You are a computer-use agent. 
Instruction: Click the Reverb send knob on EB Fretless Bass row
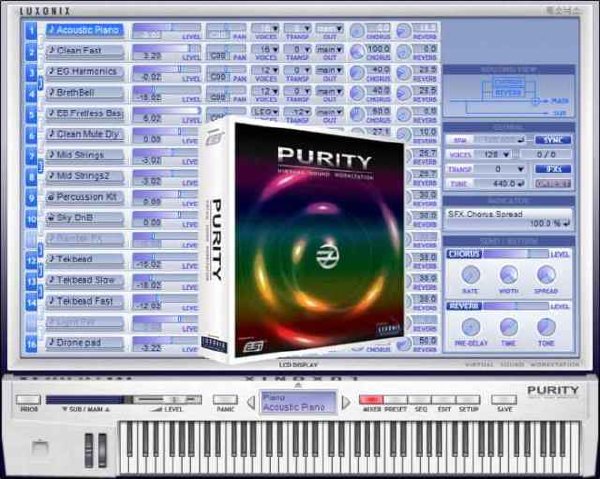[x=403, y=114]
